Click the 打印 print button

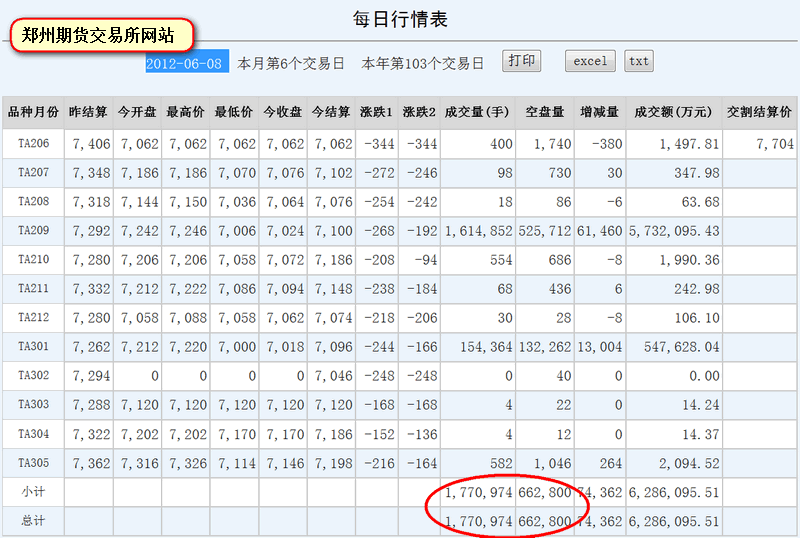[x=522, y=61]
